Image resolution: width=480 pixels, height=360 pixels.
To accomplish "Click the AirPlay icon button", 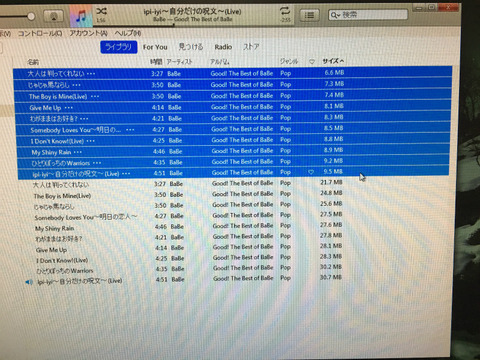I will [x=54, y=16].
